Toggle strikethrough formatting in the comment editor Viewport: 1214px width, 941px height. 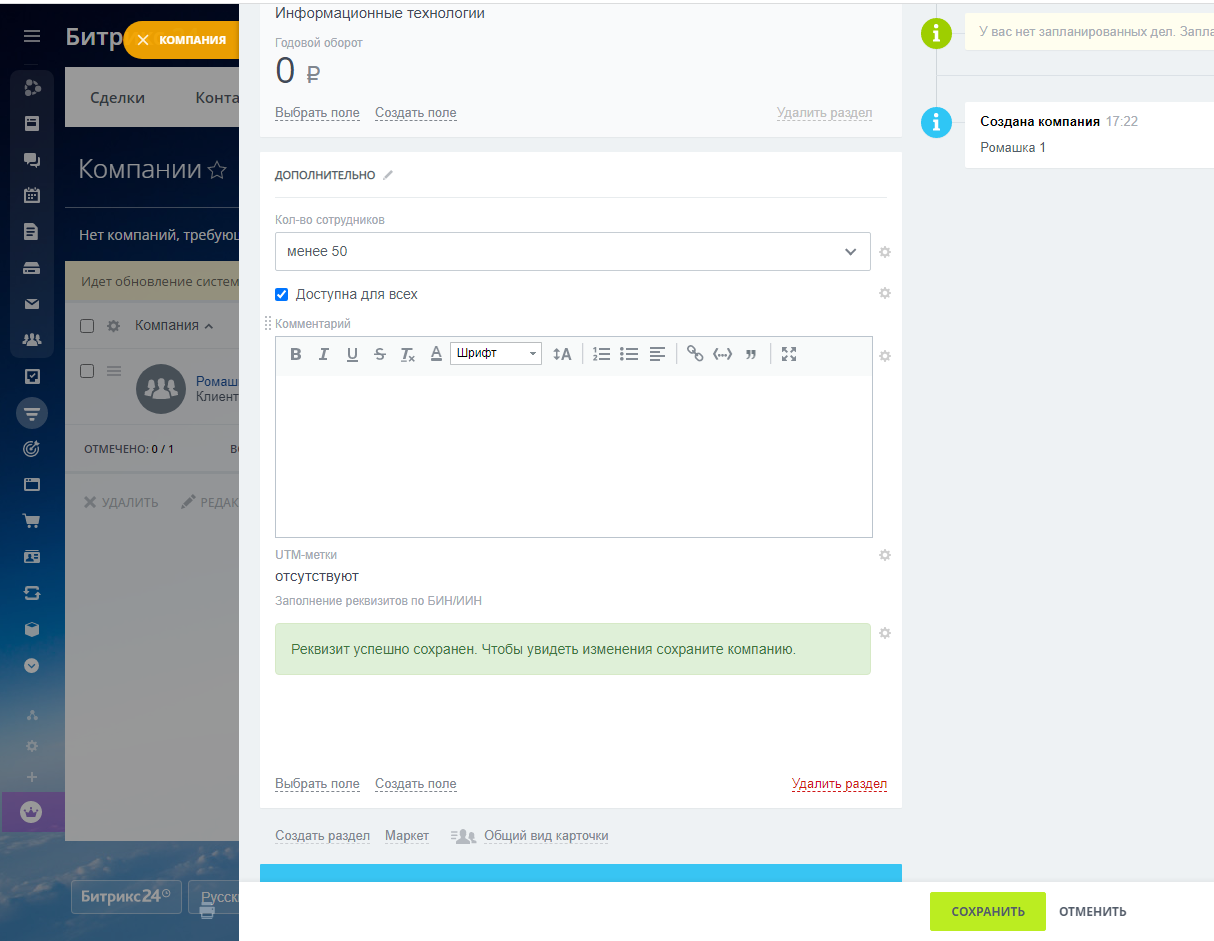tap(380, 354)
